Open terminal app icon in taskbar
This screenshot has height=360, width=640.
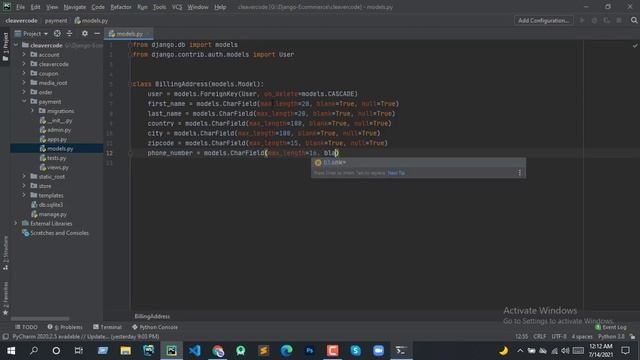point(401,351)
